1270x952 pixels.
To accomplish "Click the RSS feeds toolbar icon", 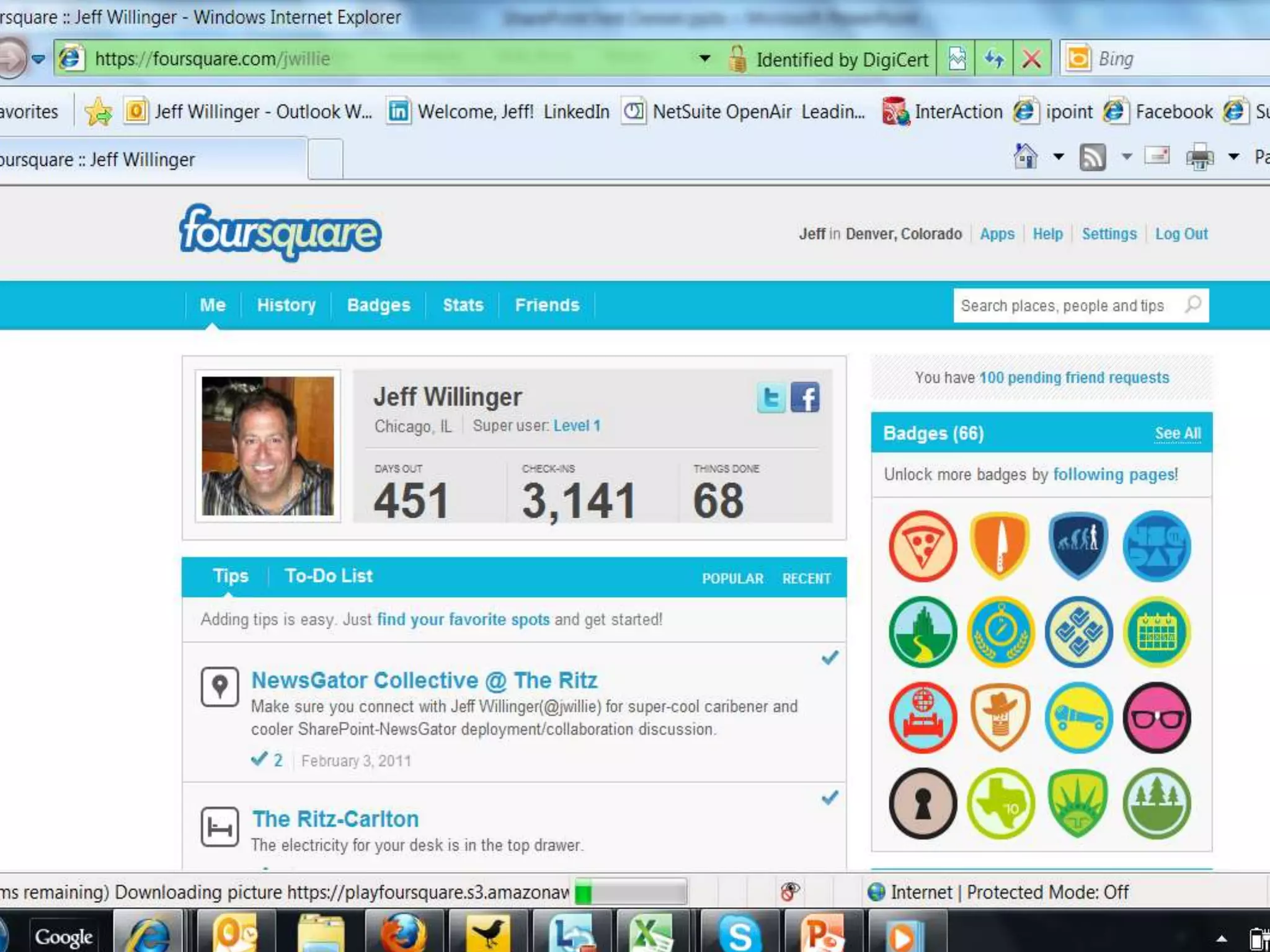I will [x=1092, y=157].
